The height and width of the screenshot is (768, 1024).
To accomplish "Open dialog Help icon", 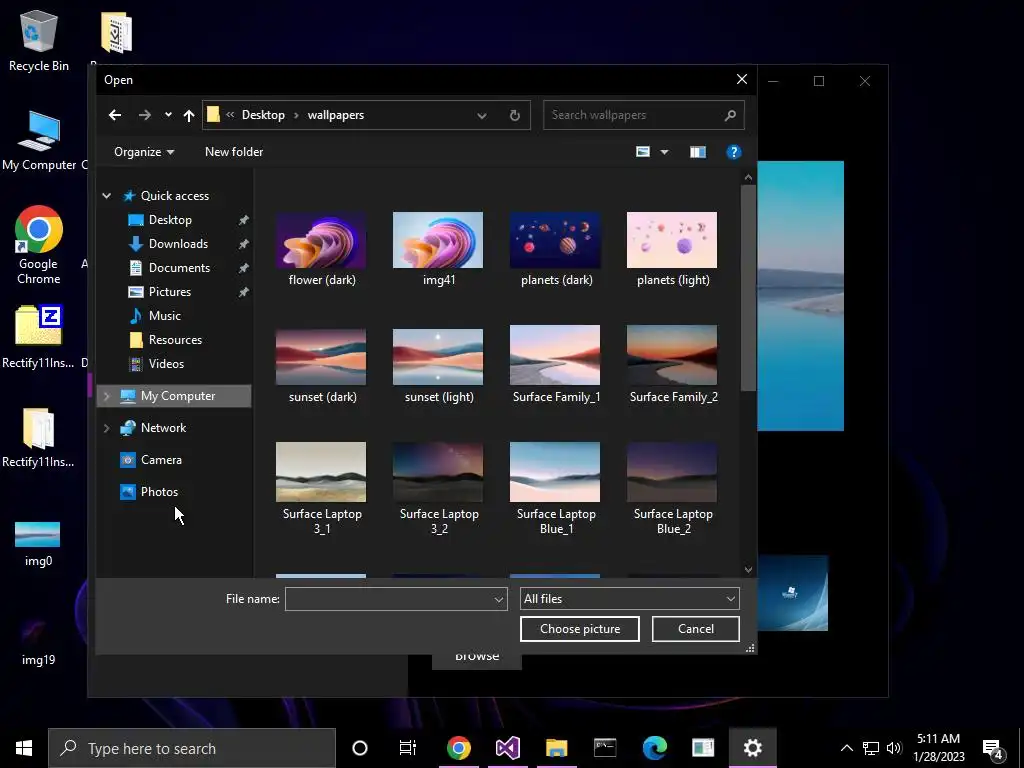I will (x=733, y=152).
